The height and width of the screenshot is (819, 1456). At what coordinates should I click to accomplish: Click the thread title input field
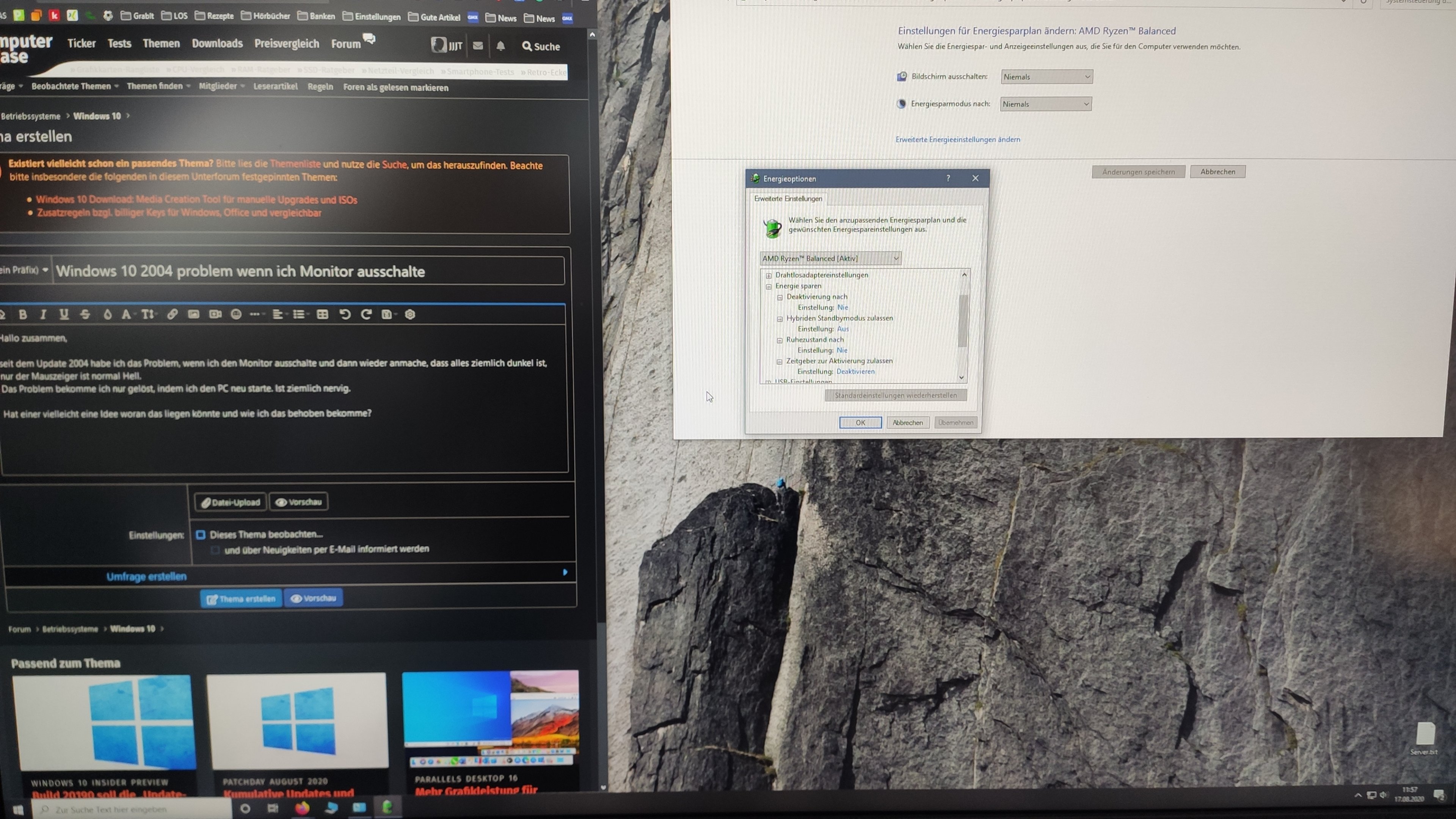[308, 271]
